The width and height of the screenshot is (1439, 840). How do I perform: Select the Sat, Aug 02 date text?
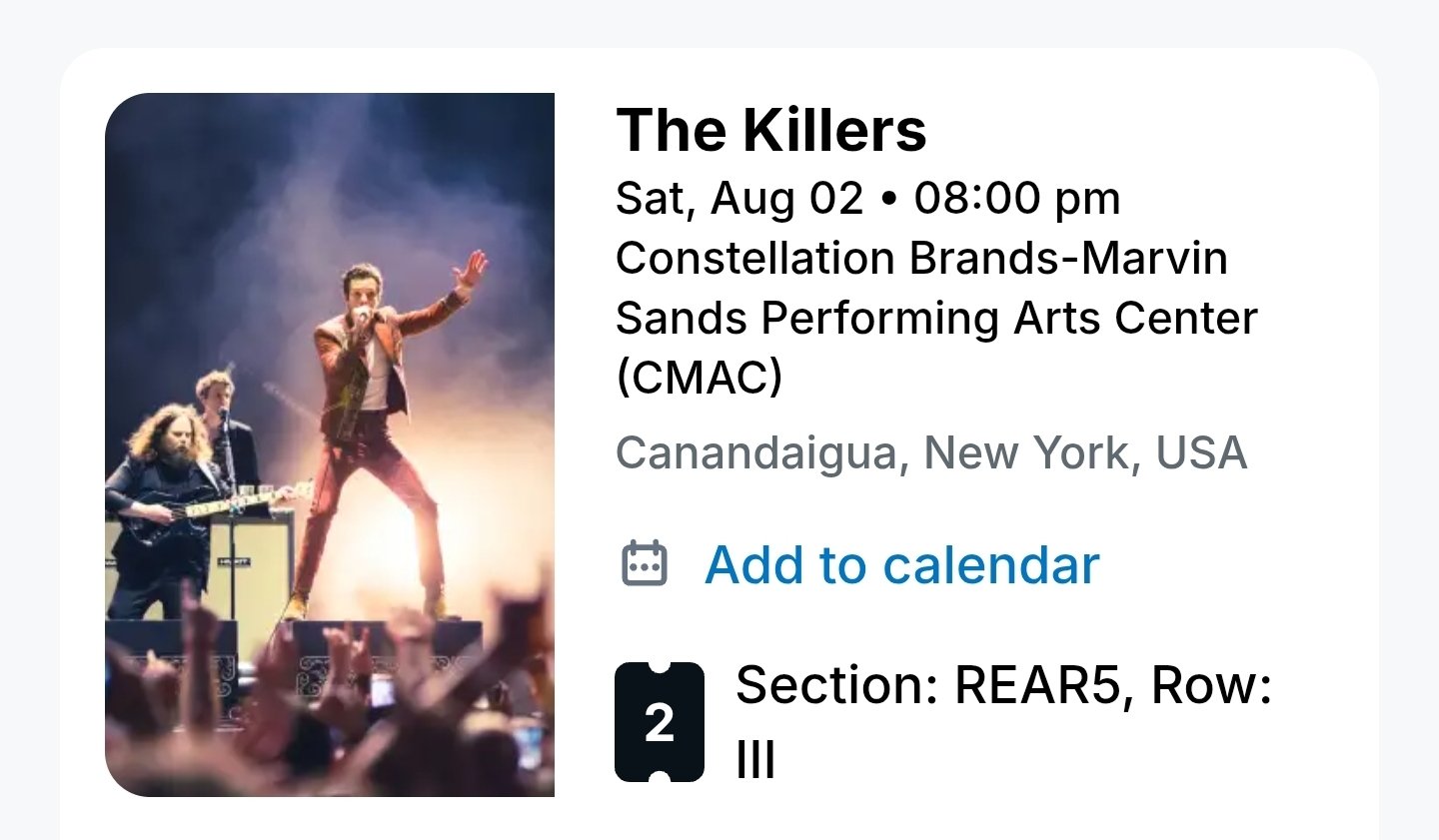739,198
